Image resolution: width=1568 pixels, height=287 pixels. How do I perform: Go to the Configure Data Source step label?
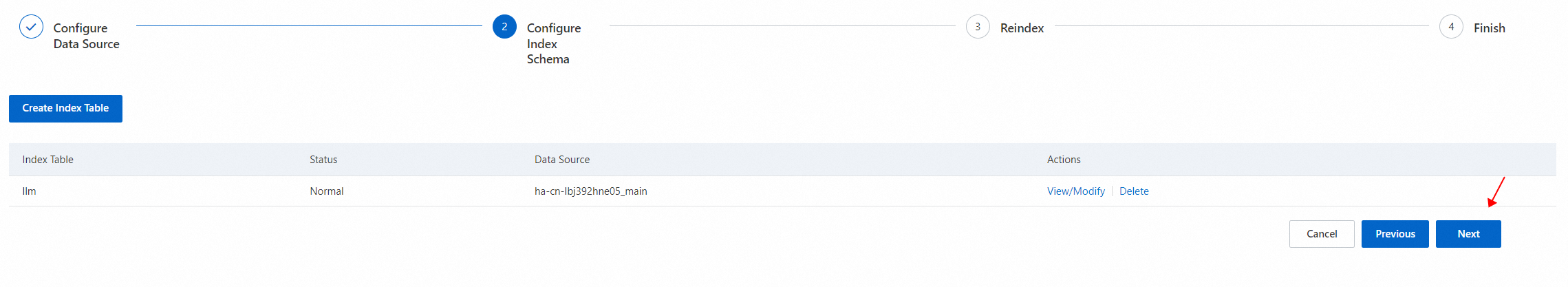(x=86, y=36)
